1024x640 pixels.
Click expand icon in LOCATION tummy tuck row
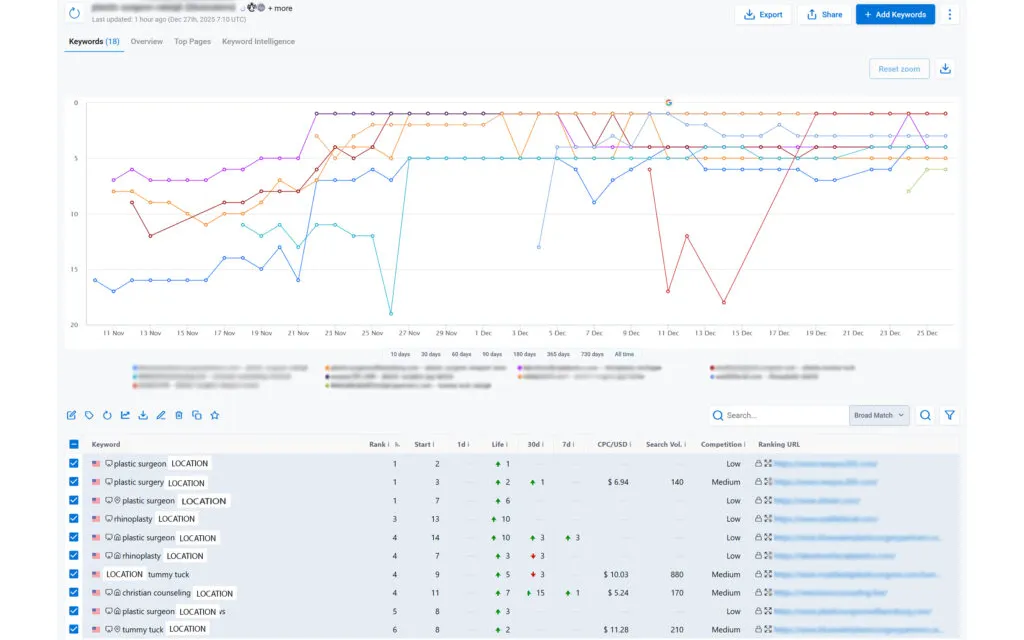coord(768,574)
